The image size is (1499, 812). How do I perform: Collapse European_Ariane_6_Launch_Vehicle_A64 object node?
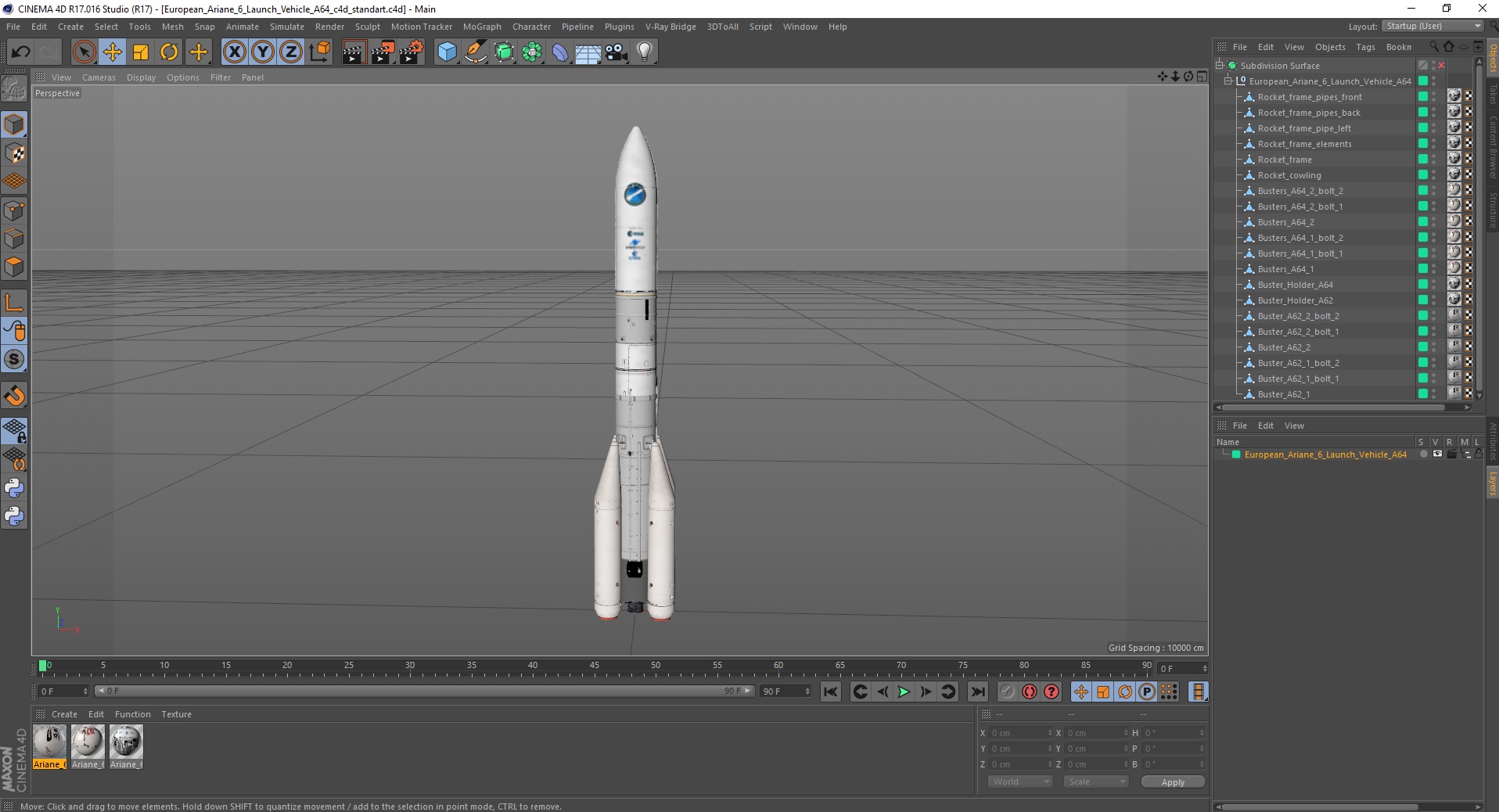pyautogui.click(x=1228, y=81)
